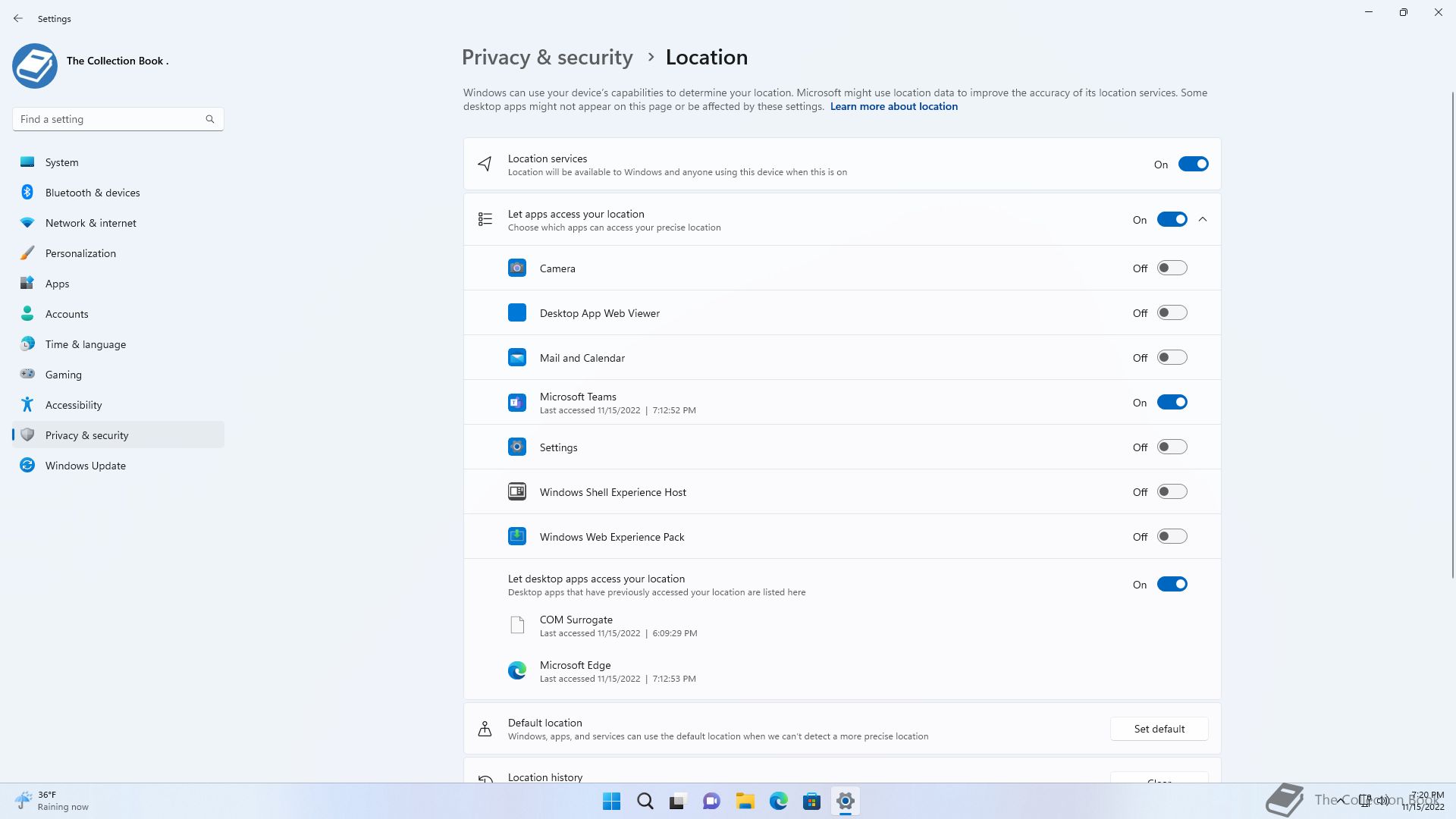Enable location for Windows Web Experience Pack

click(x=1172, y=536)
